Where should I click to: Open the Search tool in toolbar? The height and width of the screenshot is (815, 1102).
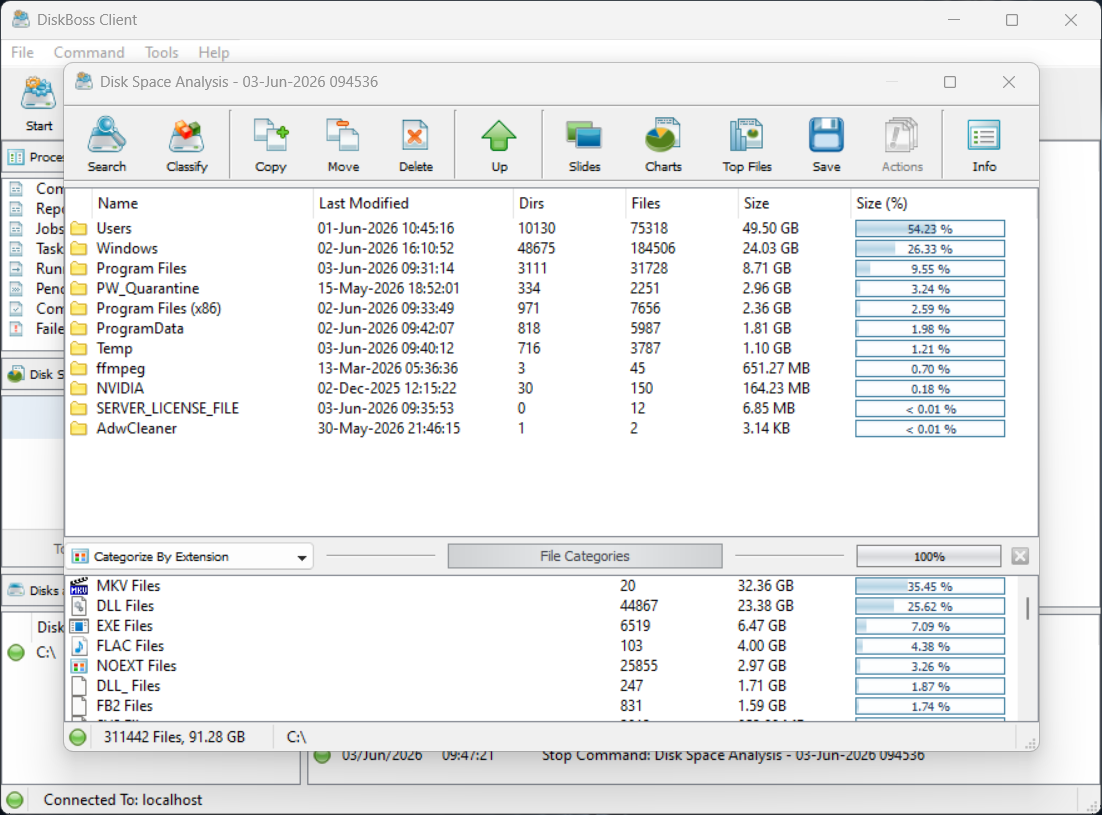pyautogui.click(x=107, y=144)
